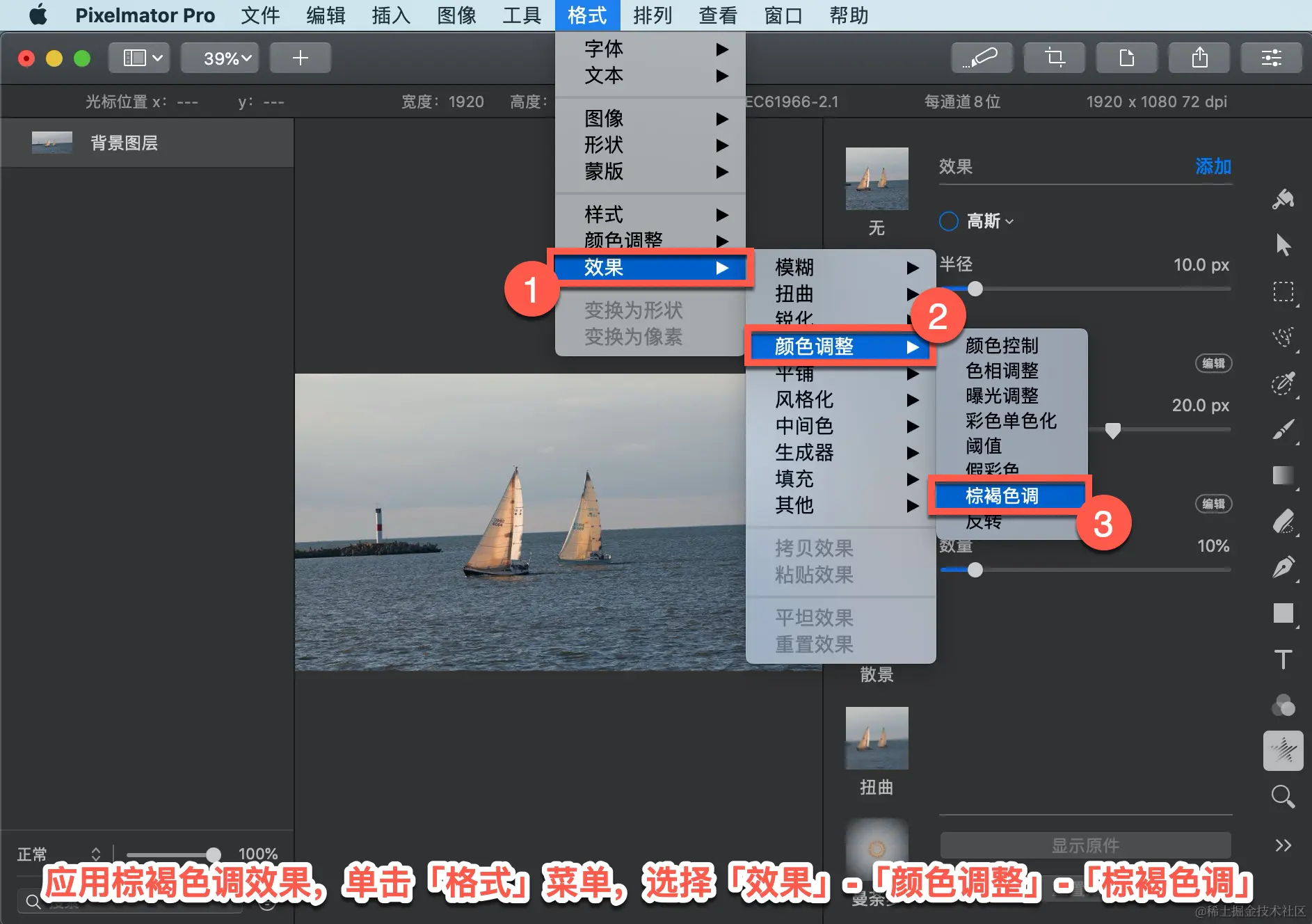Screen dimensions: 1312x924
Task: Select the Rectangular Selection tool
Action: [1283, 292]
